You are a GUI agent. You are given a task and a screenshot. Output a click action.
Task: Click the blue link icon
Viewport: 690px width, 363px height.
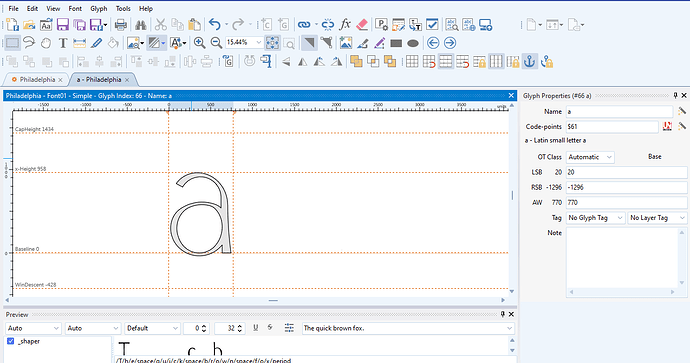click(304, 25)
